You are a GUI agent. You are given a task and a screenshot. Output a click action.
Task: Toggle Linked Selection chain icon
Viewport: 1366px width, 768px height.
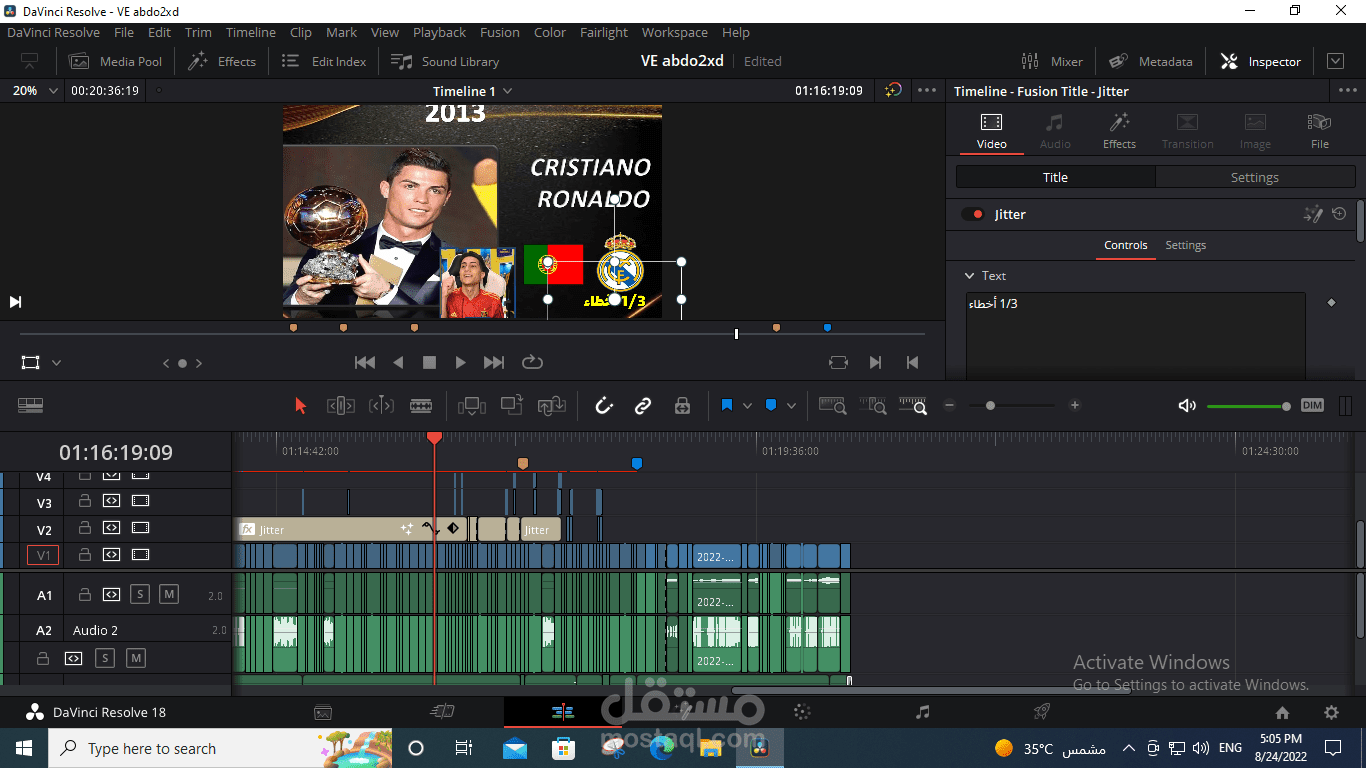tap(643, 405)
